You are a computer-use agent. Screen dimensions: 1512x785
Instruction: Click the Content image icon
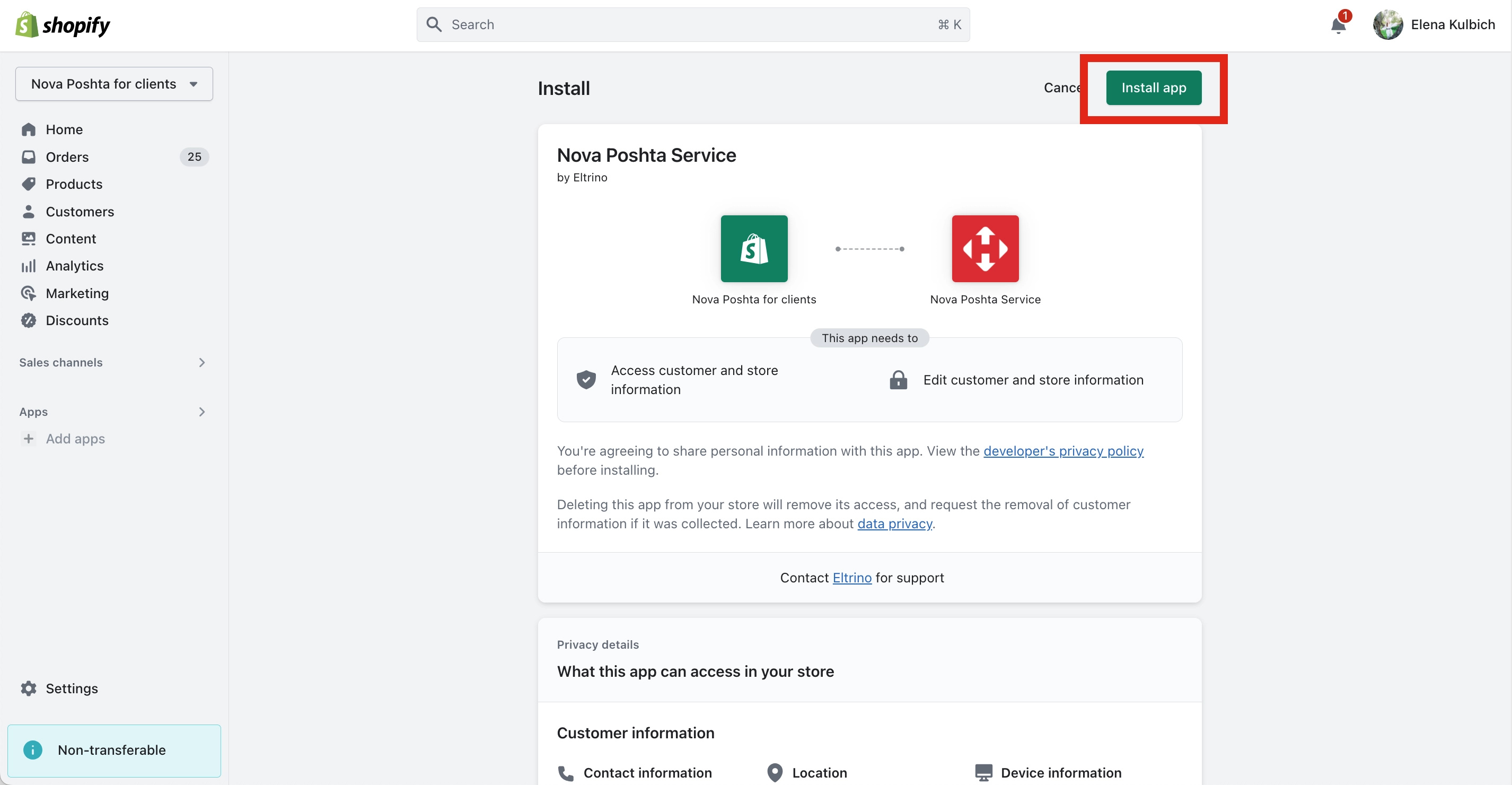tap(28, 238)
